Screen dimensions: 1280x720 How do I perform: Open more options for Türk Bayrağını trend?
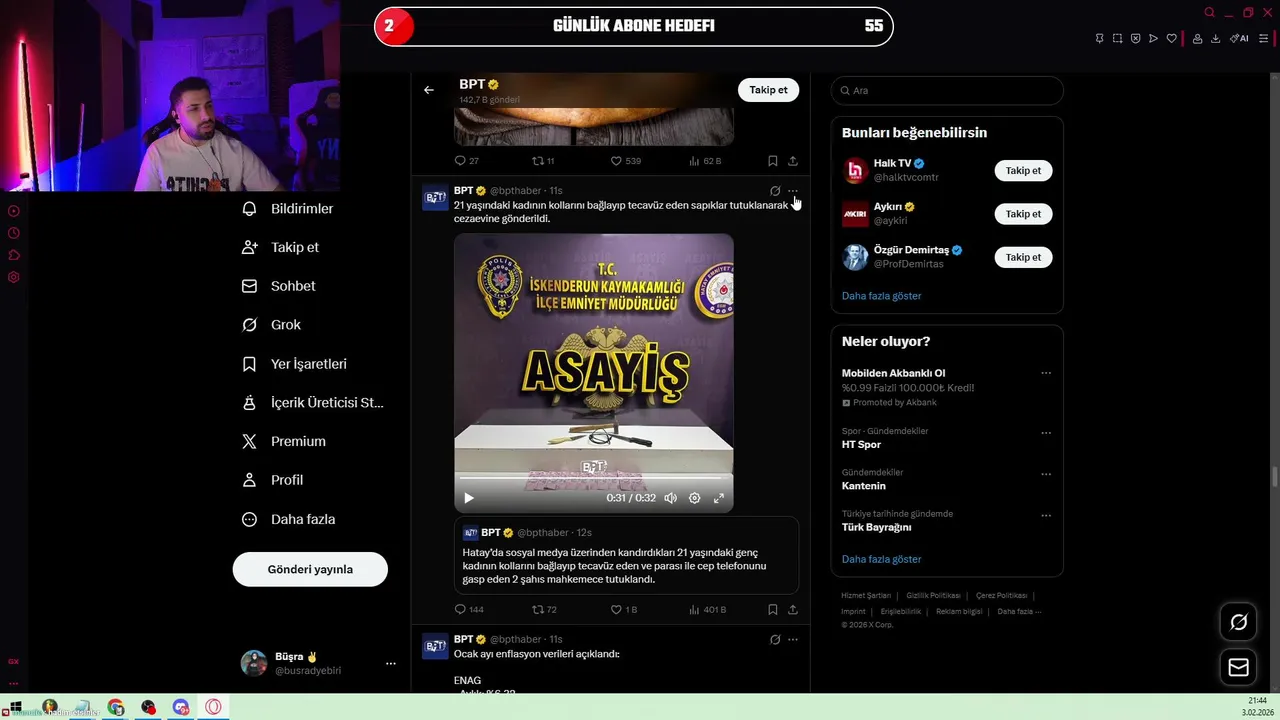tap(1046, 516)
